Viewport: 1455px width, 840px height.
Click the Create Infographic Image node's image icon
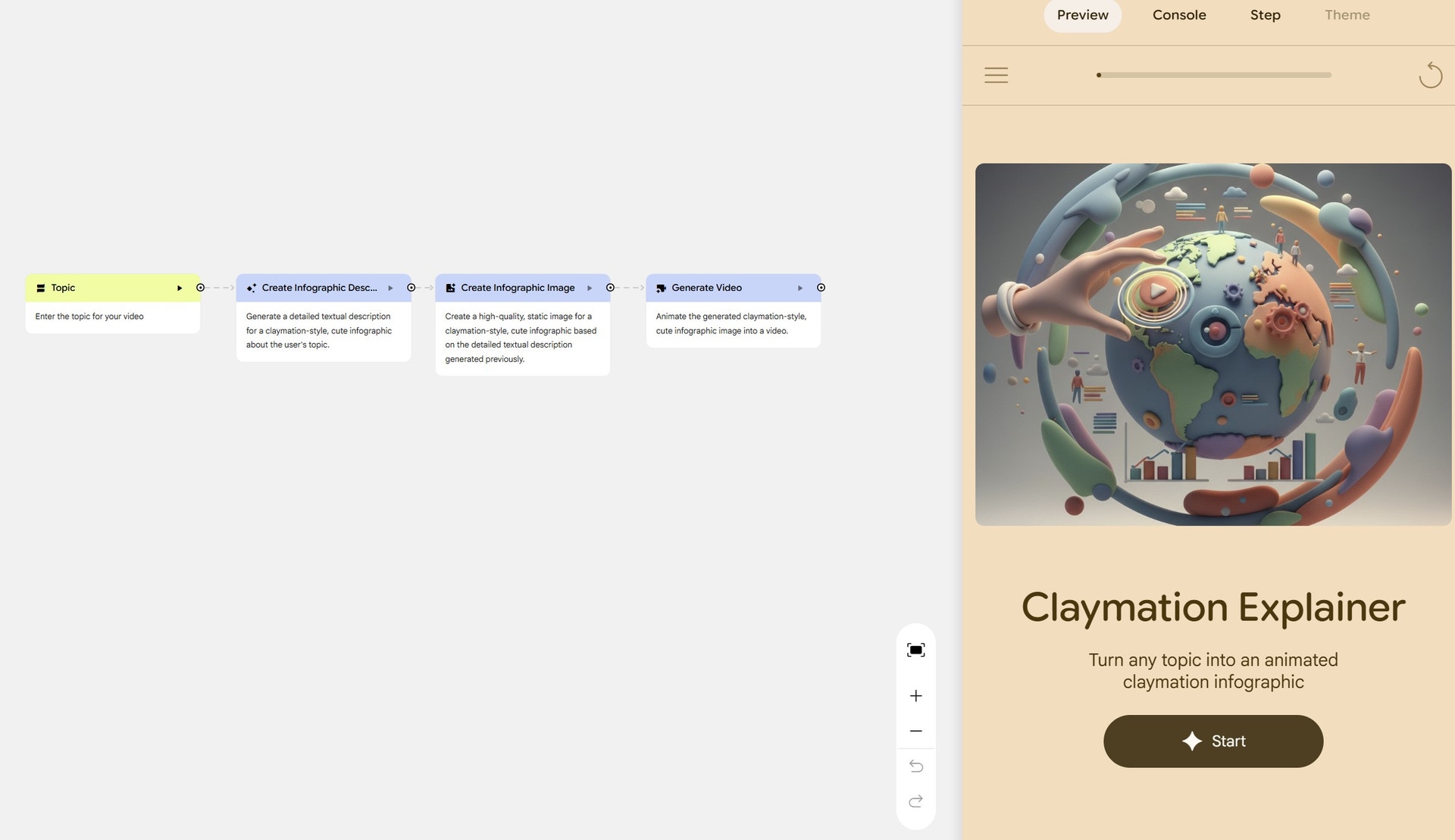point(450,288)
